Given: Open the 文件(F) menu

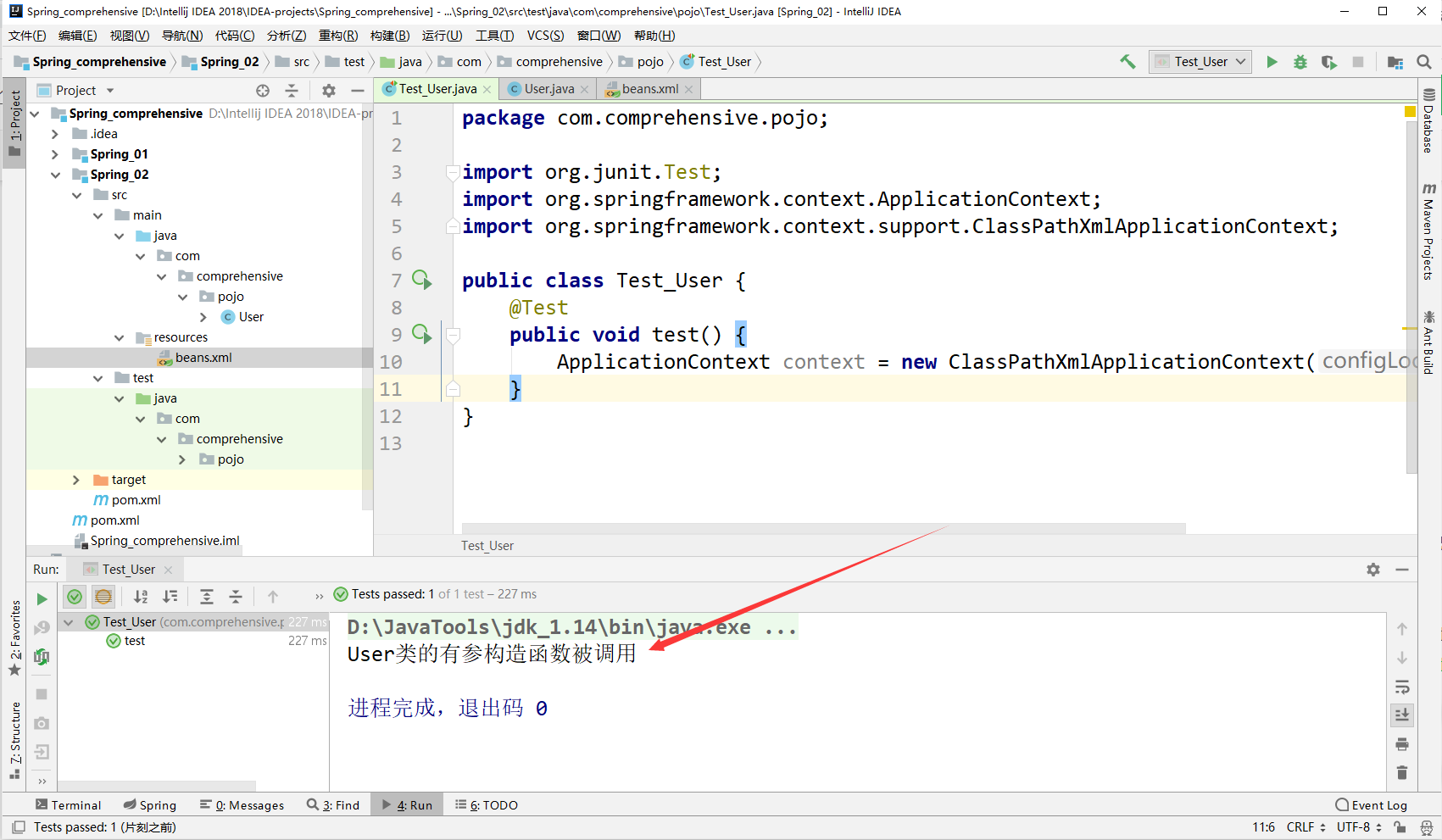Looking at the screenshot, I should click(27, 36).
